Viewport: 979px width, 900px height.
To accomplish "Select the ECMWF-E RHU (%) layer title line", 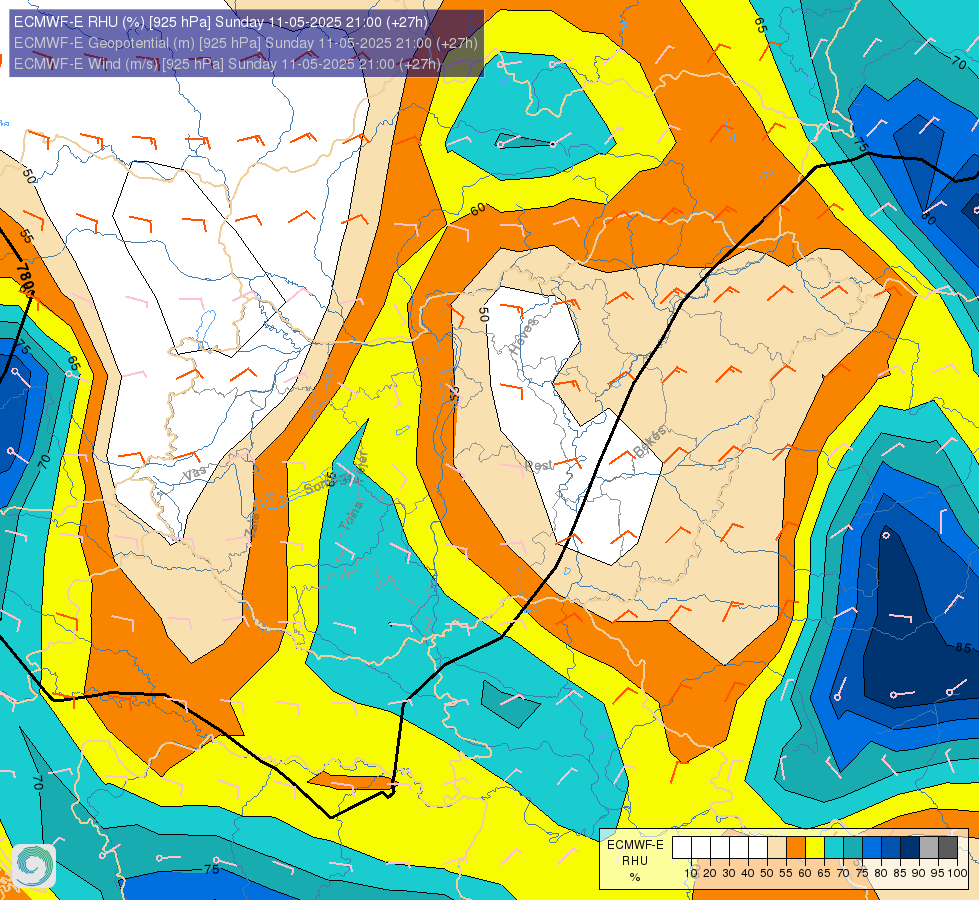I will [221, 22].
